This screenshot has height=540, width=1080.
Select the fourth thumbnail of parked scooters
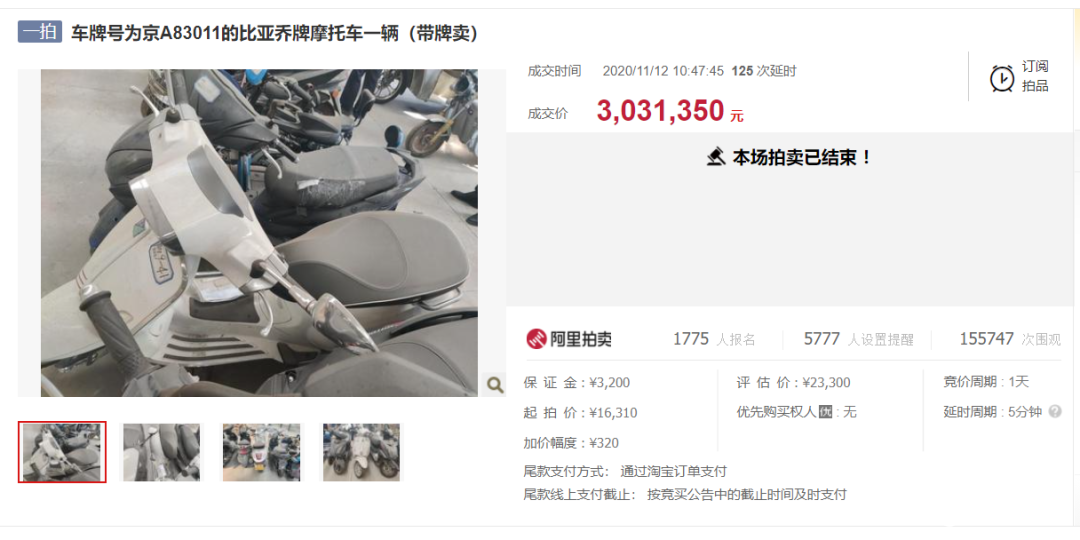click(x=362, y=452)
